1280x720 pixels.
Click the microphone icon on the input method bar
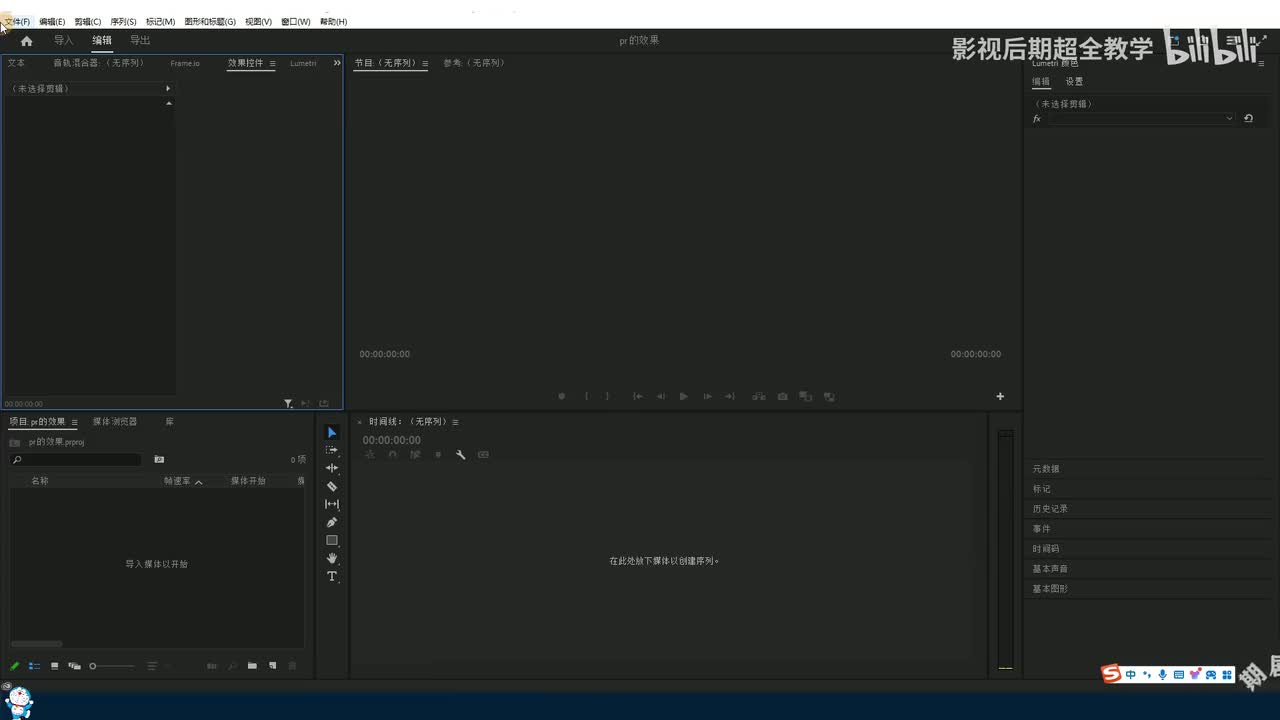(x=1162, y=675)
